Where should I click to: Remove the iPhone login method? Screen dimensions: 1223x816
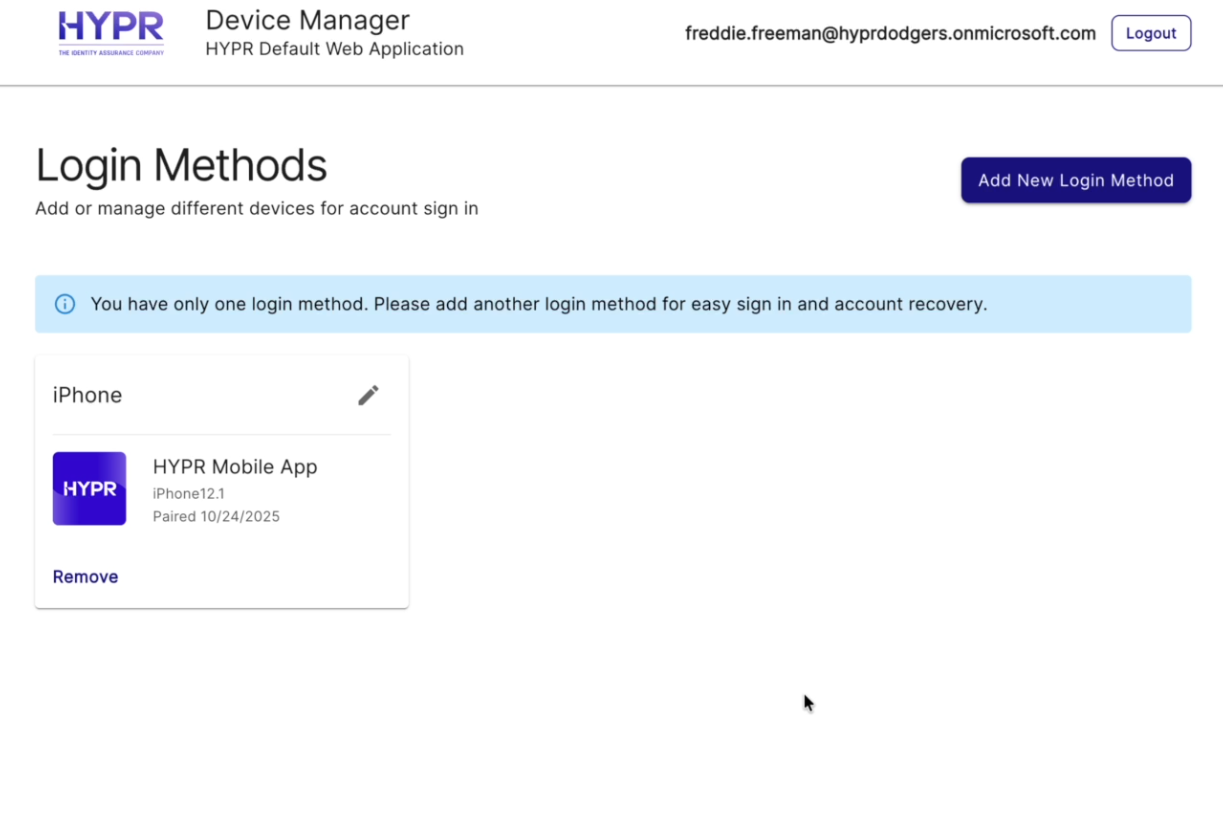pos(85,577)
